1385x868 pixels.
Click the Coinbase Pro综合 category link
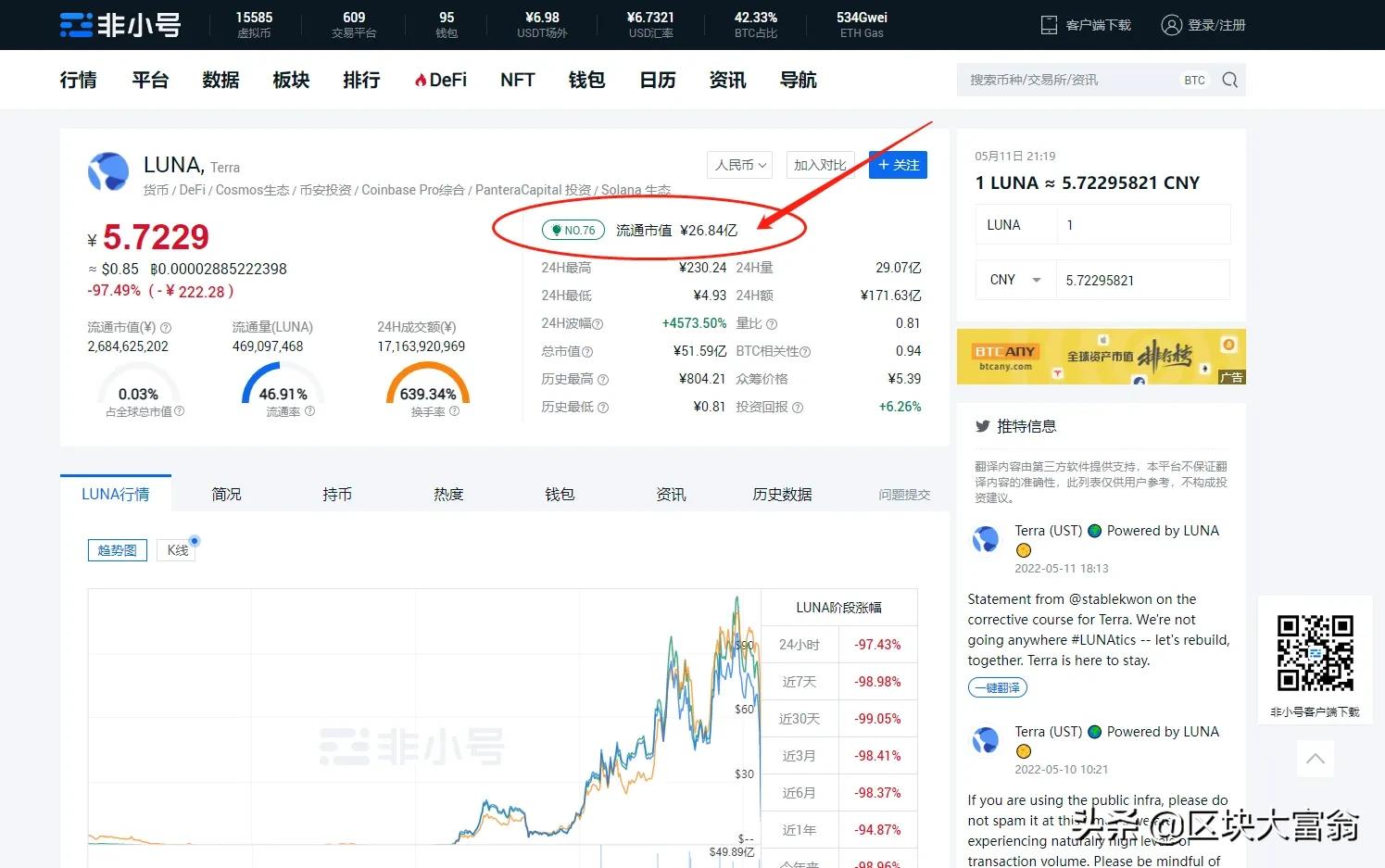coord(413,190)
